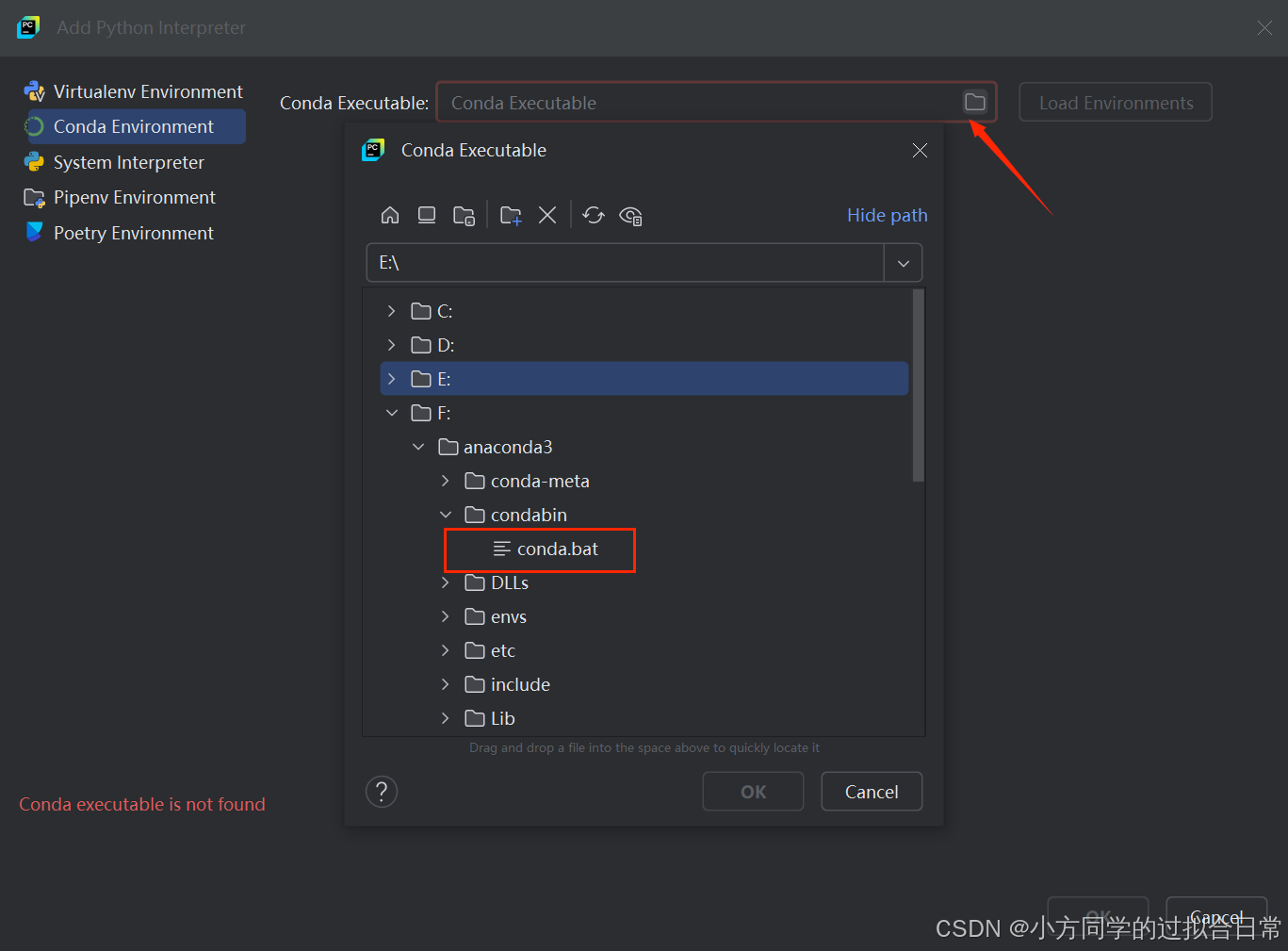Open the path history dropdown arrow
This screenshot has height=951, width=1288.
point(903,263)
